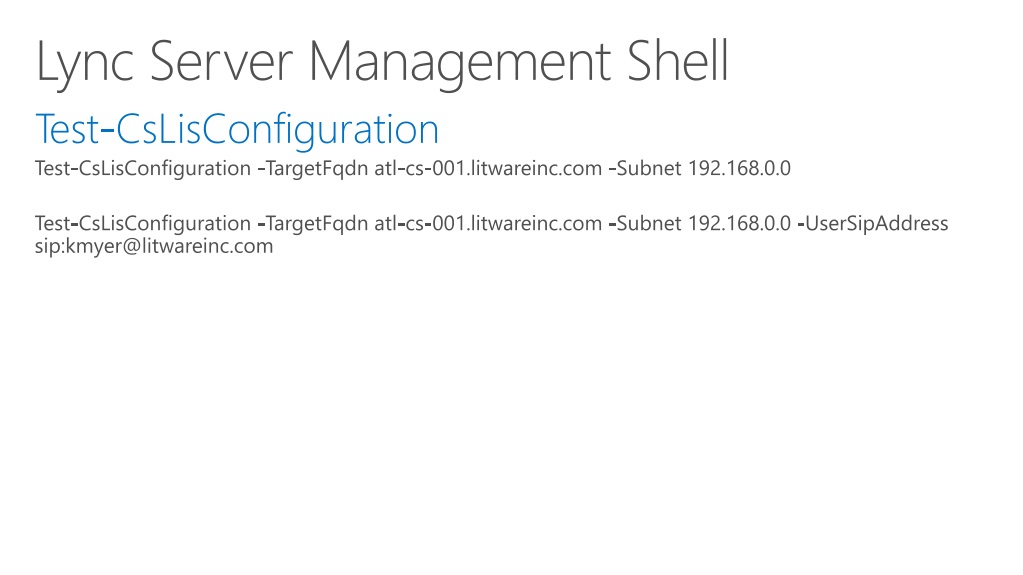Click "@litwareinc.com" in the SIP address
1023x575 pixels.
[198, 247]
